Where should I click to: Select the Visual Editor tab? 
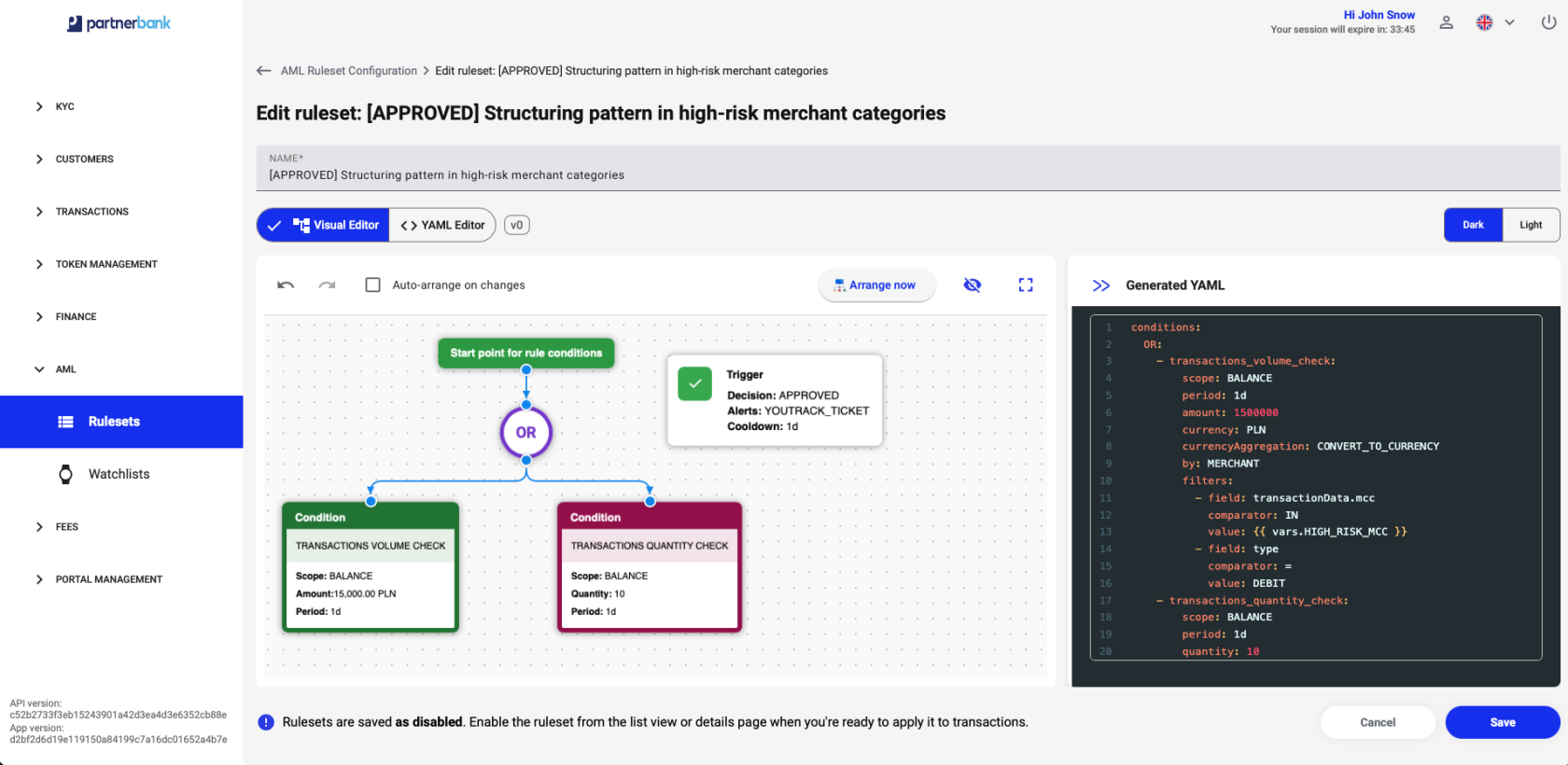tap(323, 225)
